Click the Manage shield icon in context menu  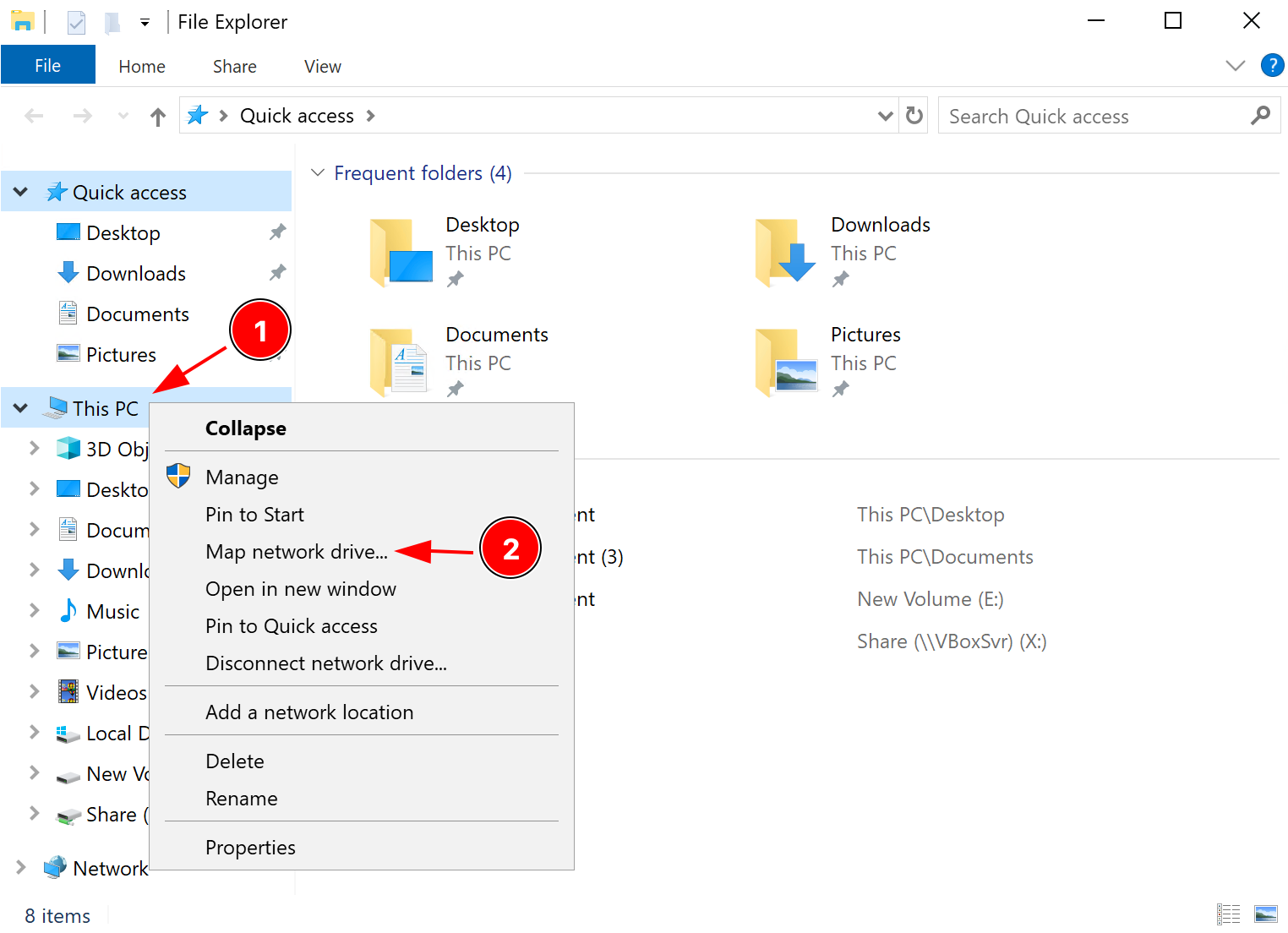pyautogui.click(x=178, y=476)
